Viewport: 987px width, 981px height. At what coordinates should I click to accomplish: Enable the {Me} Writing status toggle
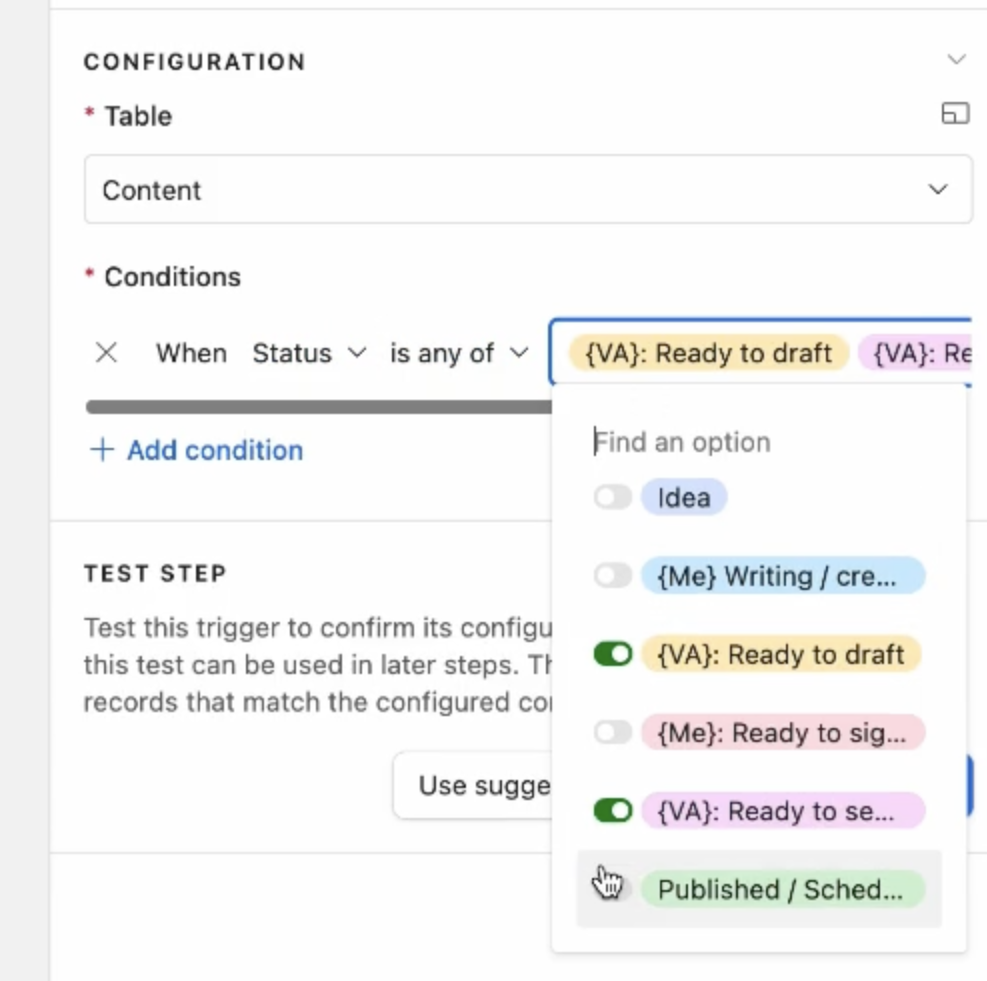click(x=613, y=575)
